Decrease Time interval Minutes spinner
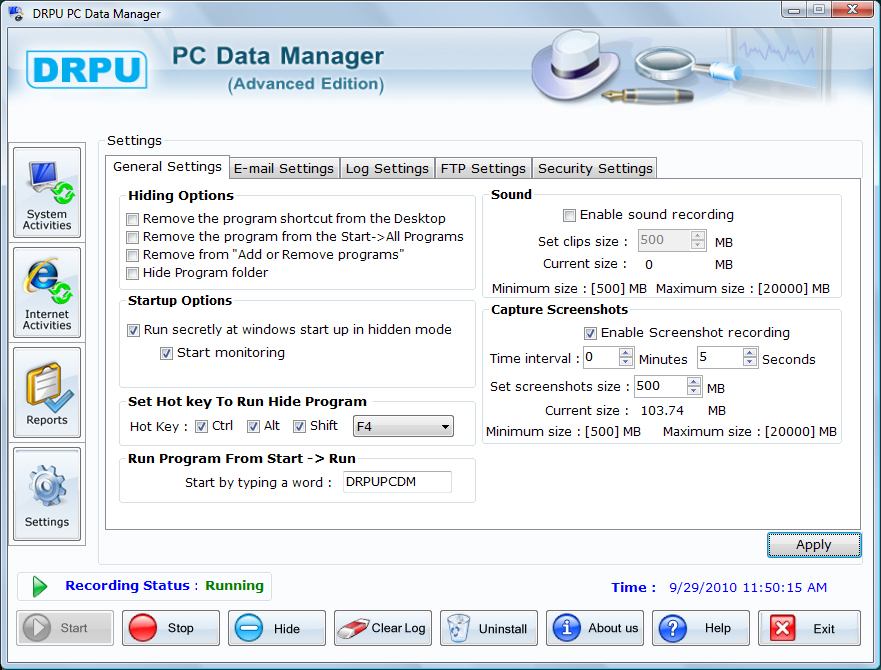 click(x=625, y=362)
